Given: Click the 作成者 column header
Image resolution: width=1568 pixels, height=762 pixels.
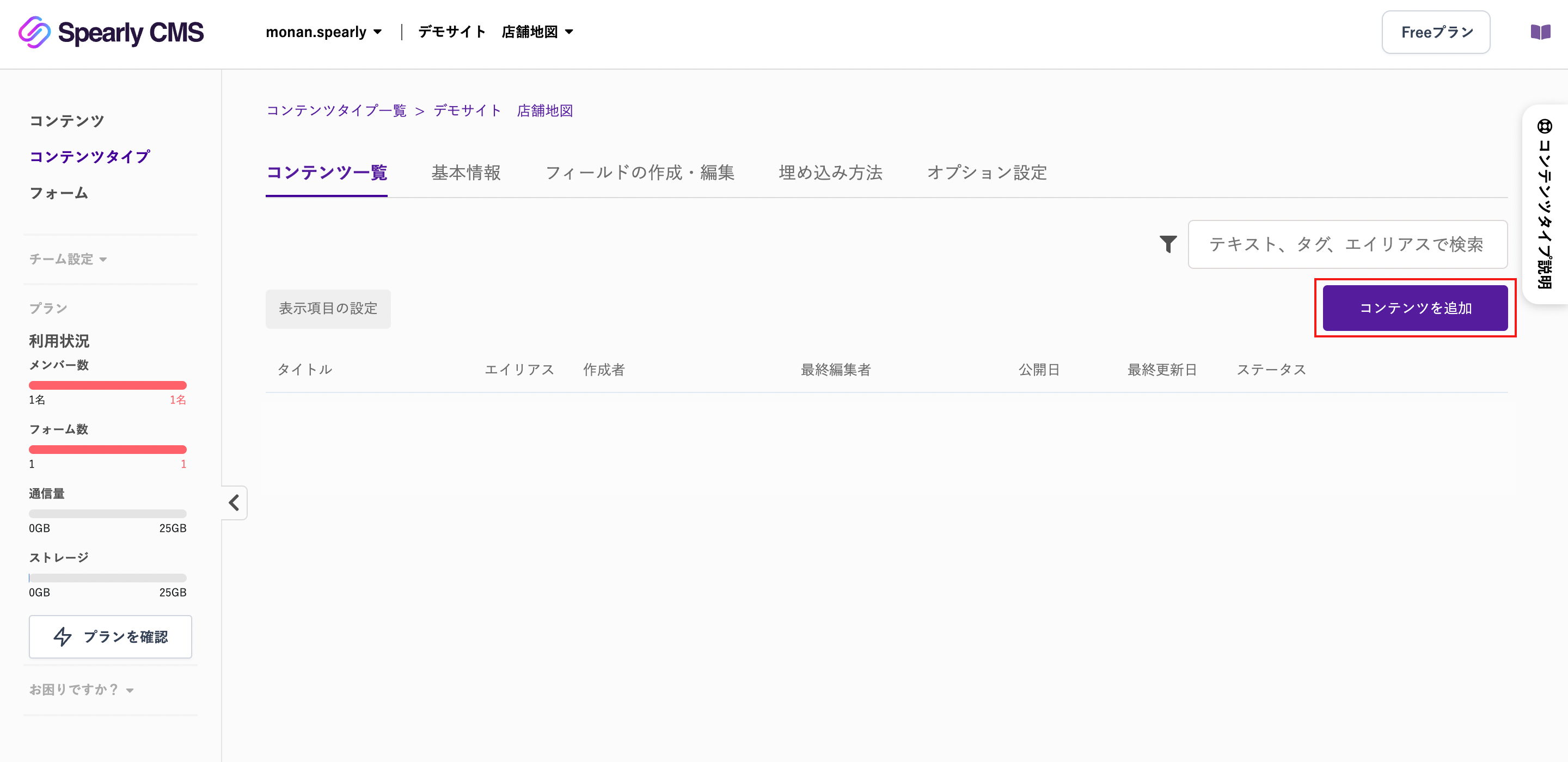Looking at the screenshot, I should (604, 370).
